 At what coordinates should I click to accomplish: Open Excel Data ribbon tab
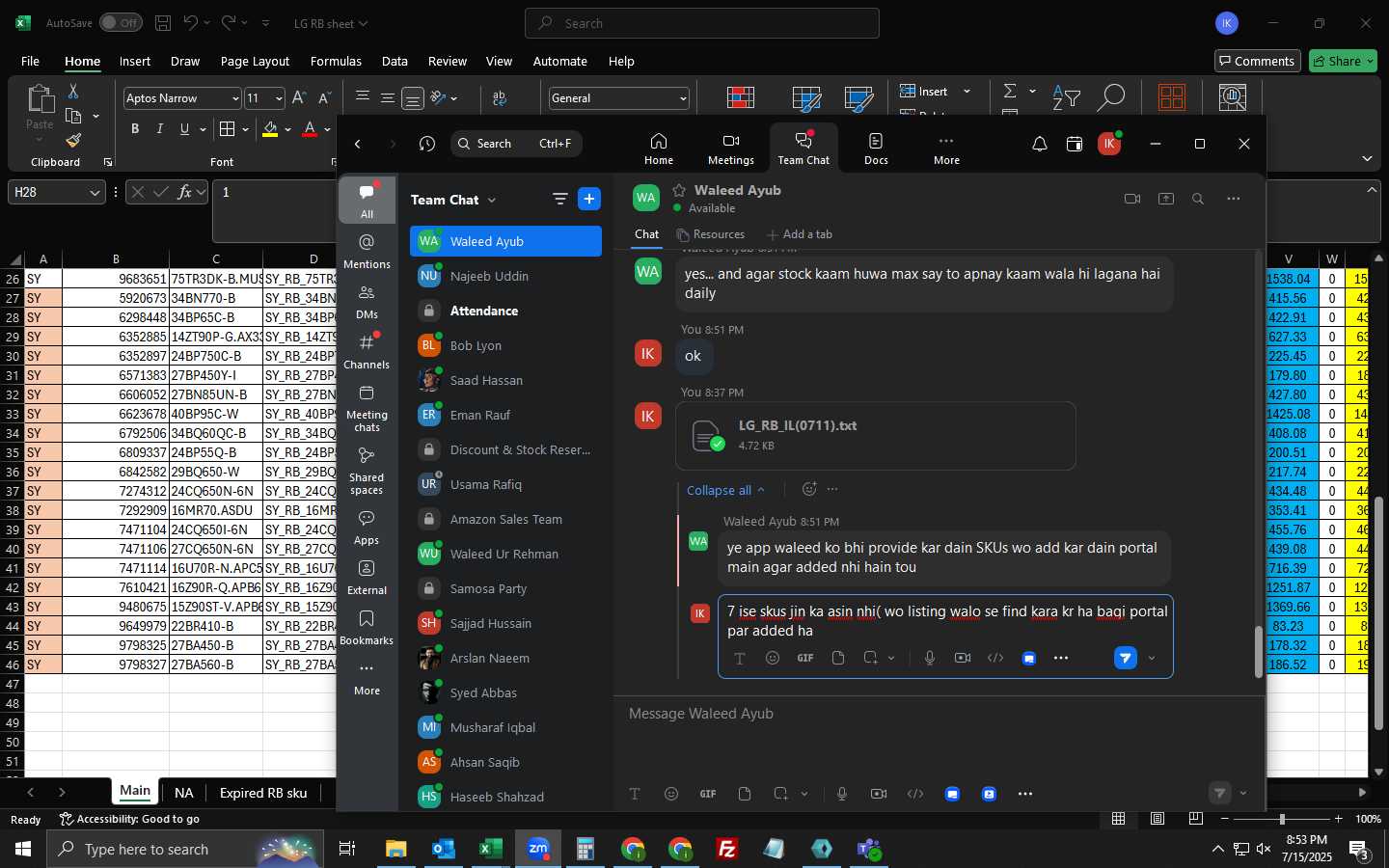coord(395,61)
